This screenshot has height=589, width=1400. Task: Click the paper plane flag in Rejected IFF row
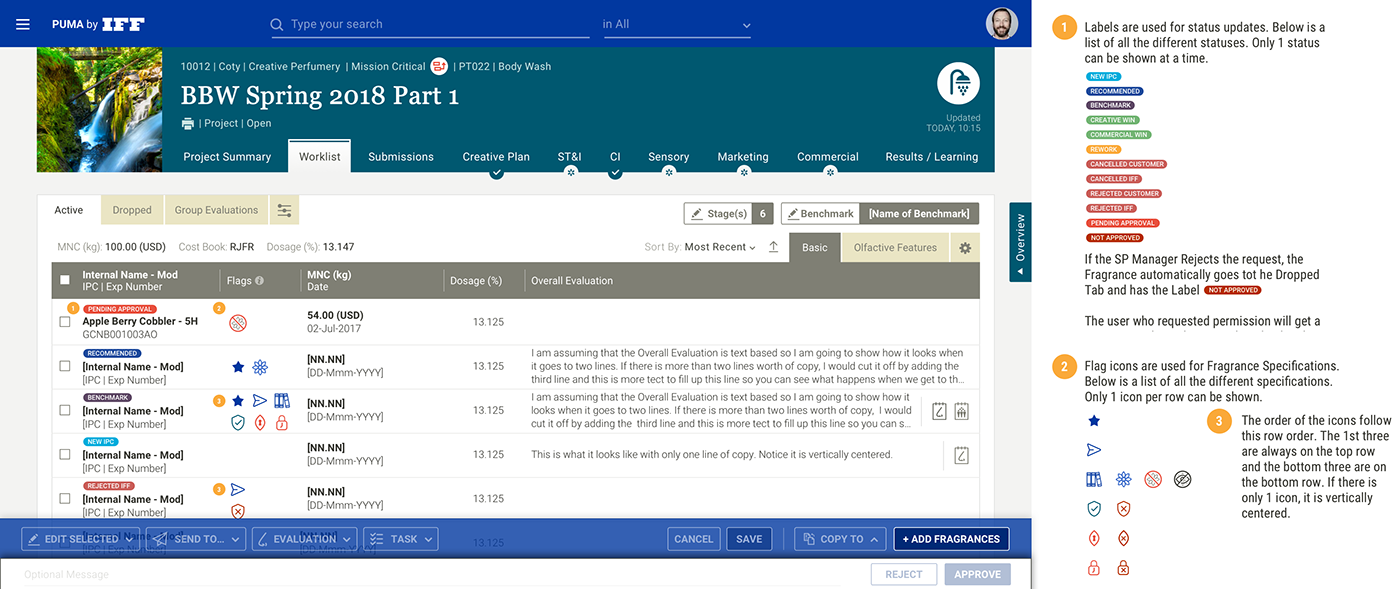(x=238, y=489)
